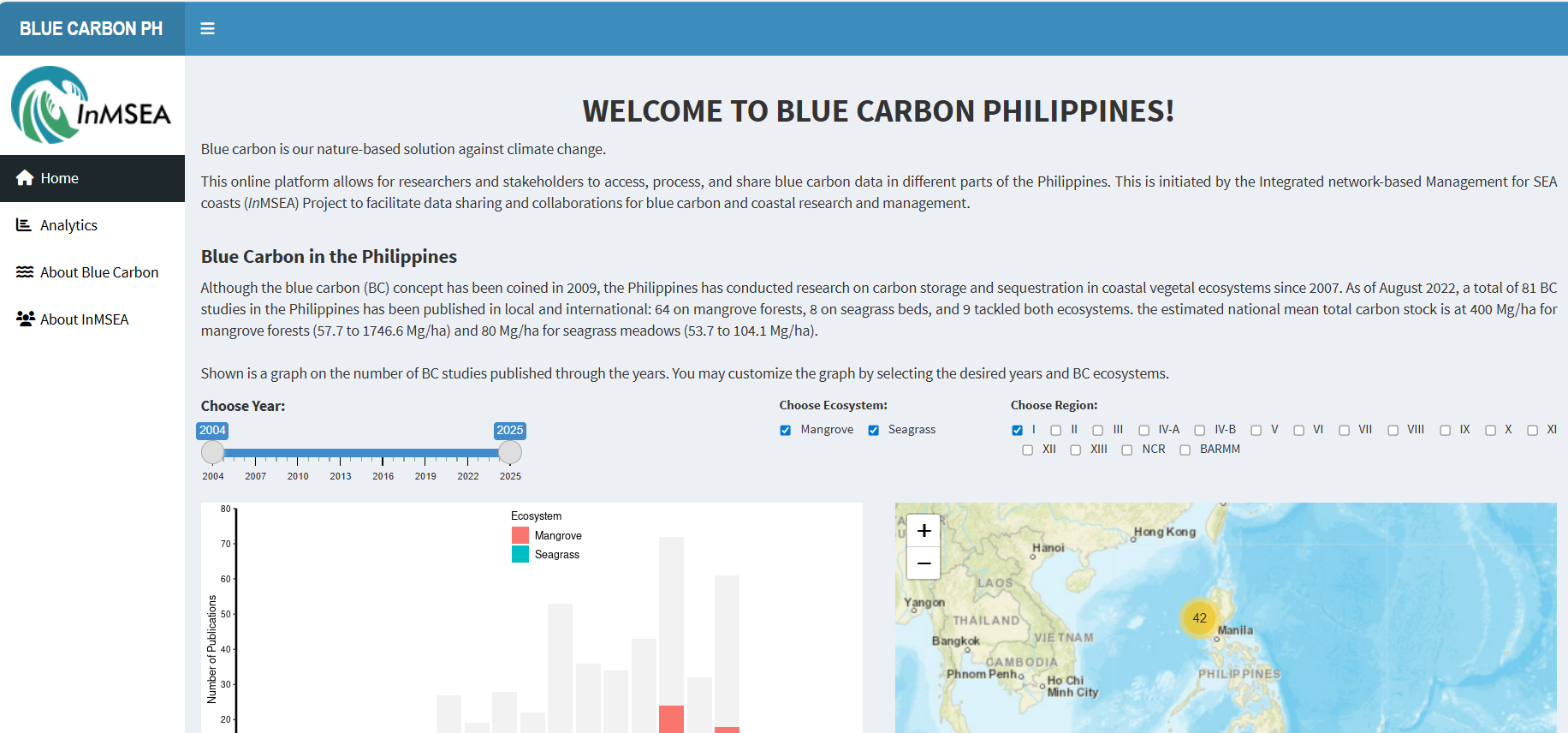
Task: Click the 2025 year slider handle
Action: [x=510, y=452]
